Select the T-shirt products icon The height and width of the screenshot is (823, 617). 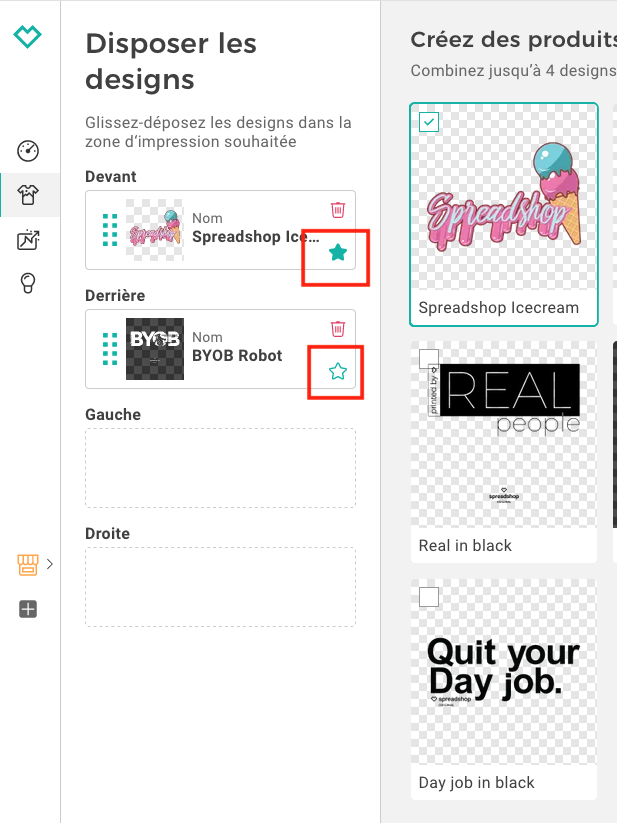pos(28,195)
